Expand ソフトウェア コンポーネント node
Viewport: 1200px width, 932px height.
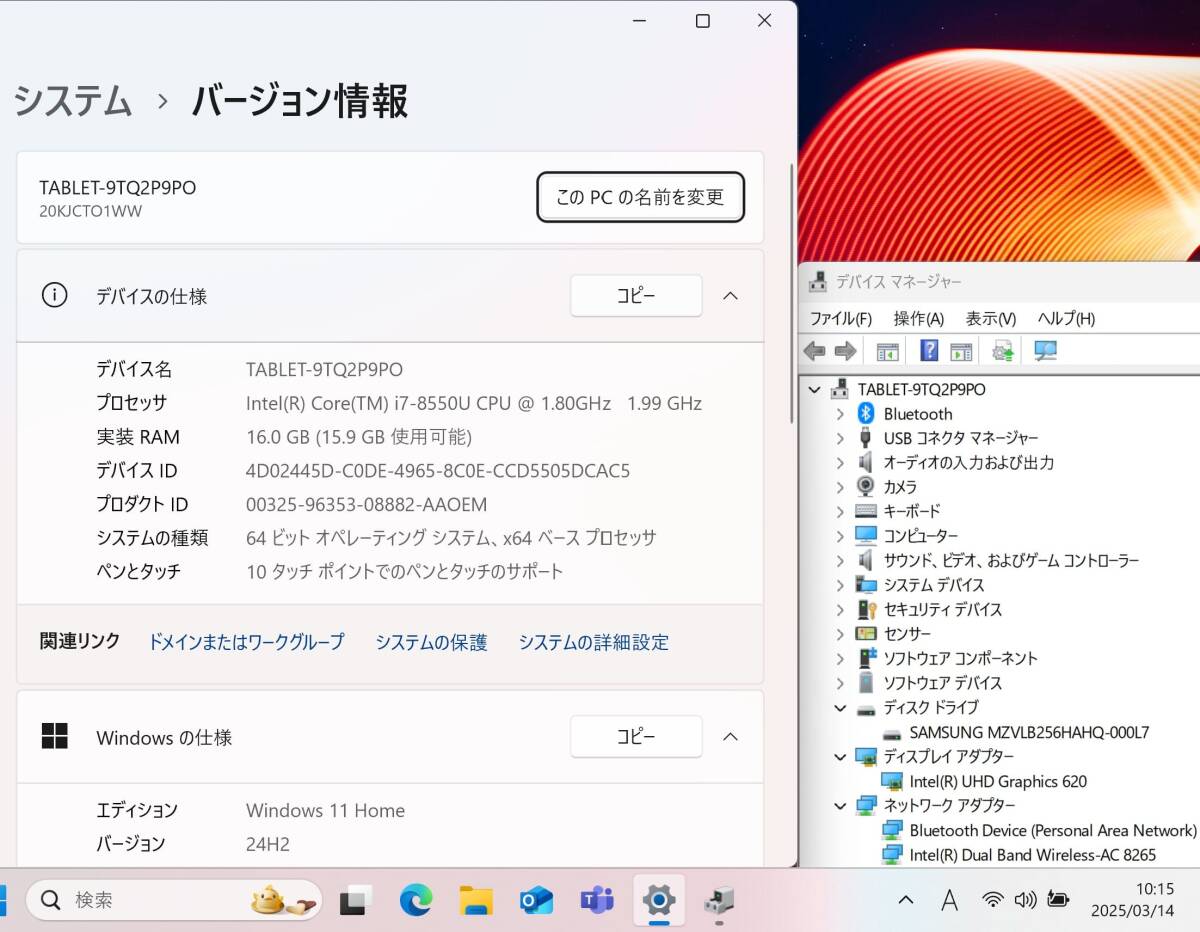point(840,658)
